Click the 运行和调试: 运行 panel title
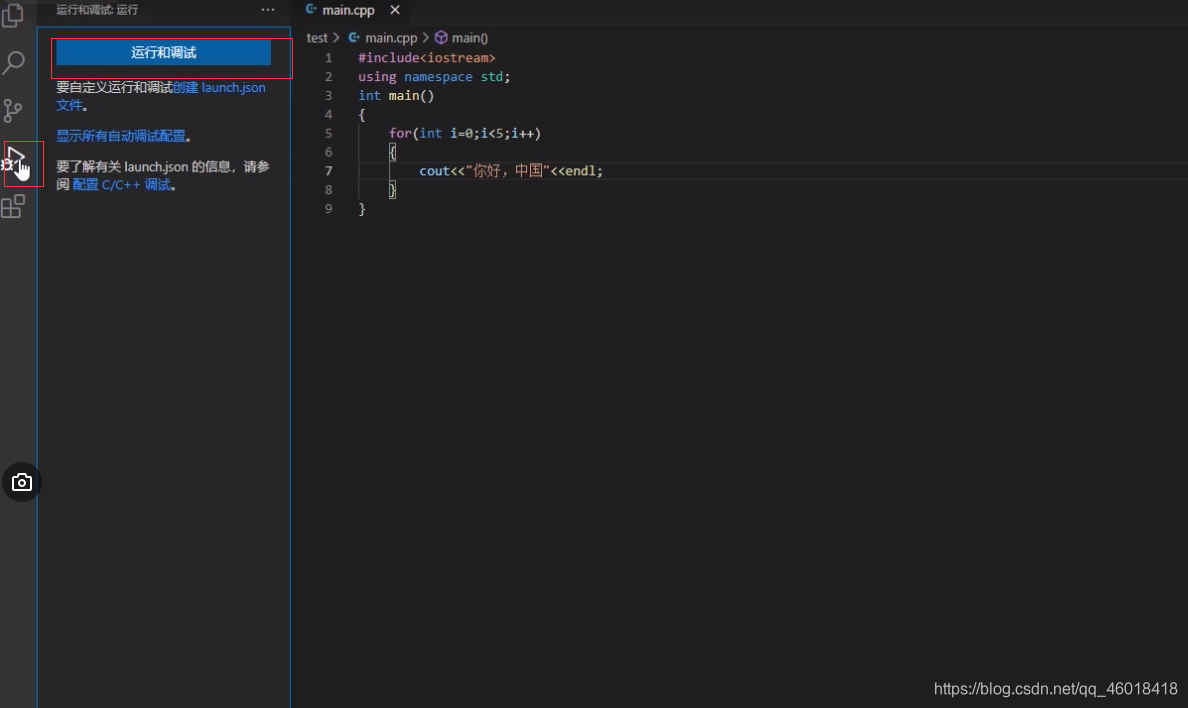Image resolution: width=1188 pixels, height=708 pixels. (x=97, y=10)
